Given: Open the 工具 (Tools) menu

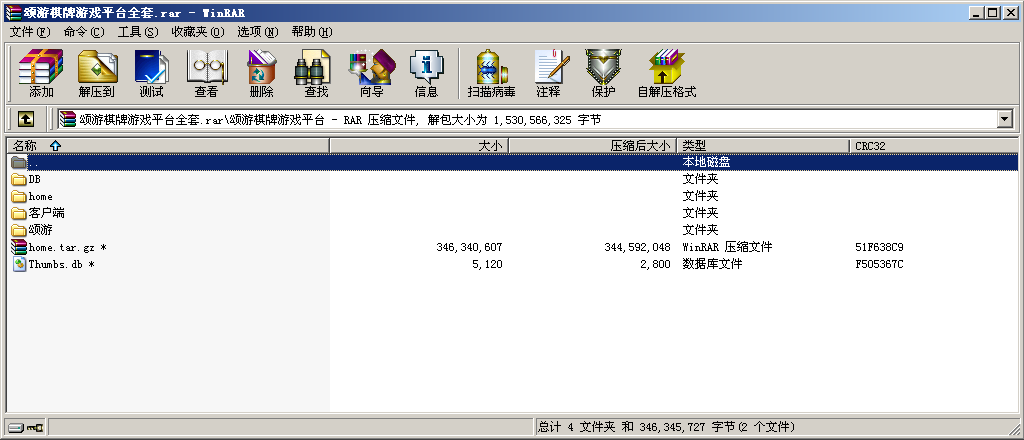Looking at the screenshot, I should pyautogui.click(x=137, y=32).
